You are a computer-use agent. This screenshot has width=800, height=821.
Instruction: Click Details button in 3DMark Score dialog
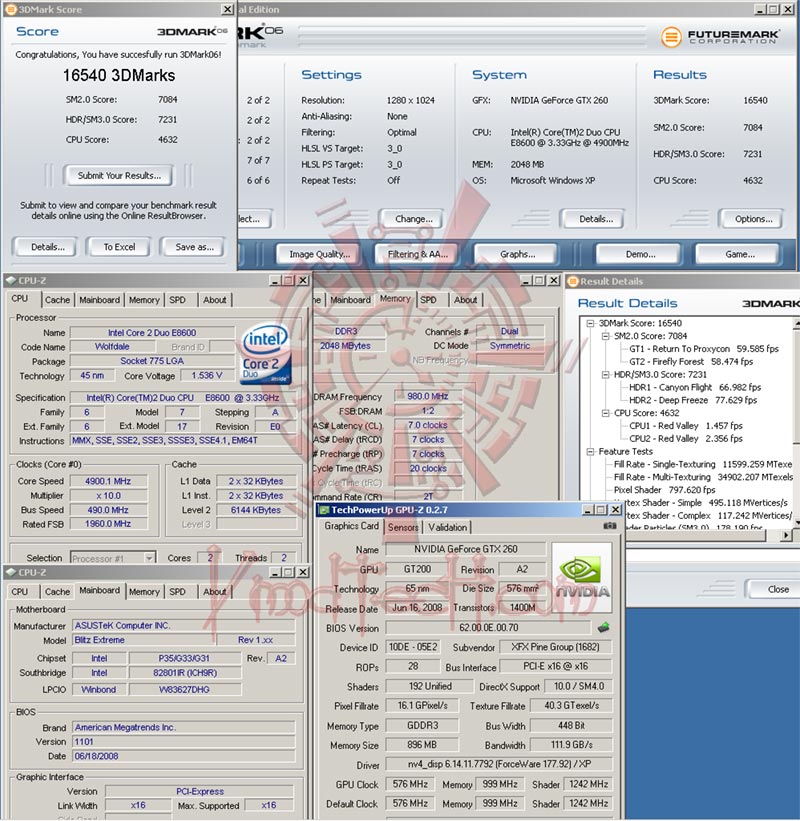click(x=46, y=247)
